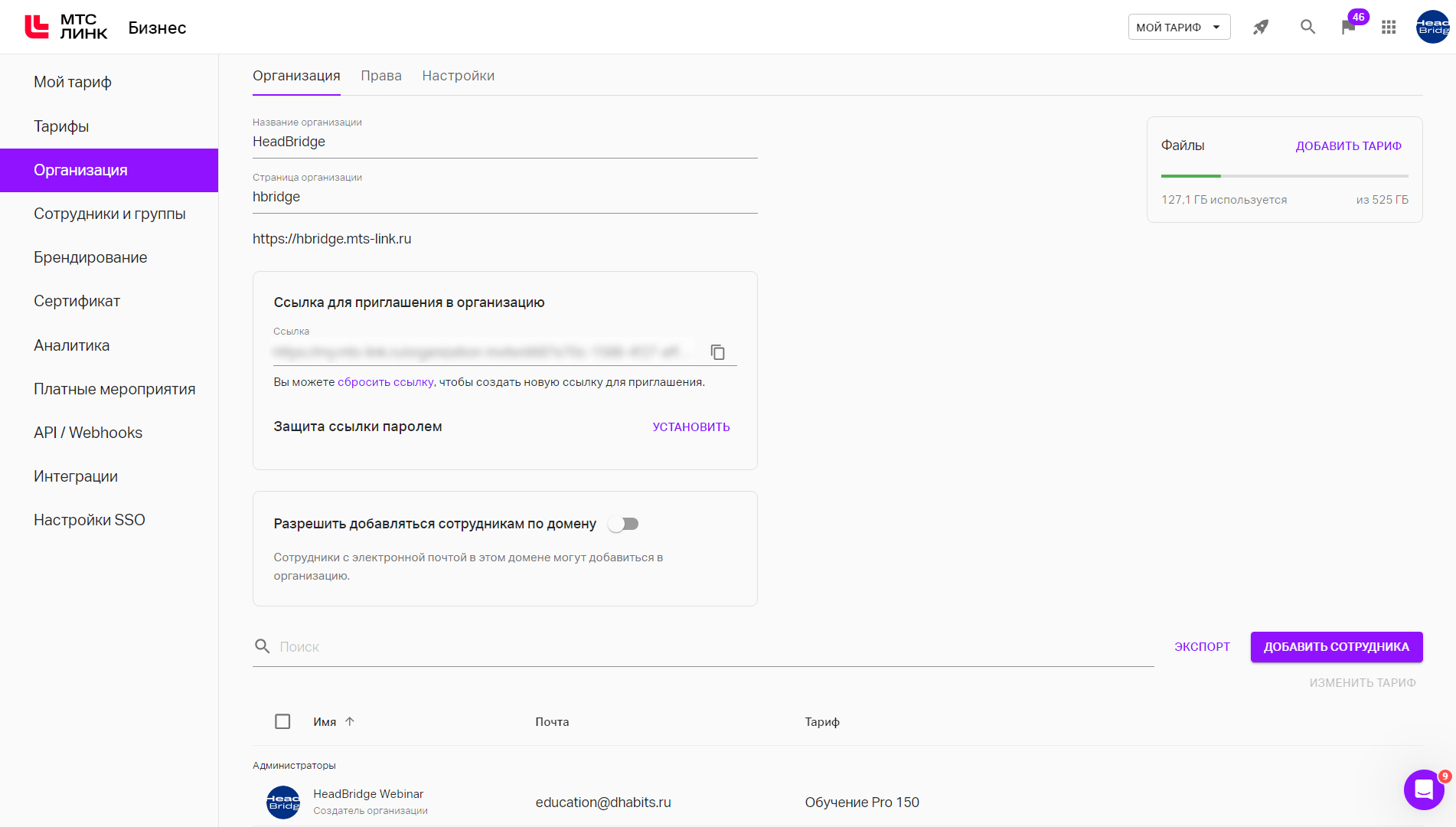The image size is (1456, 827).
Task: Open Сертификат section
Action: pos(109,301)
